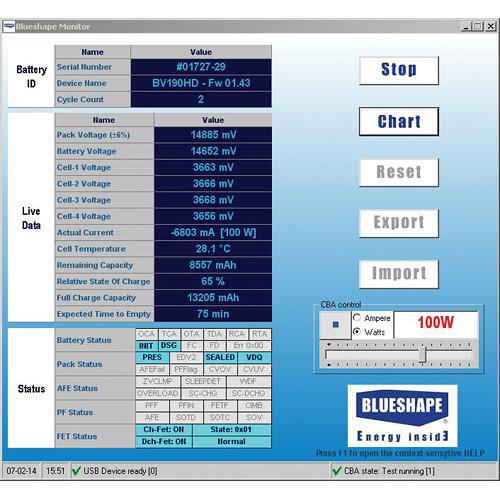Click the time 15:51 in status bar
The image size is (500, 500).
tap(55, 471)
